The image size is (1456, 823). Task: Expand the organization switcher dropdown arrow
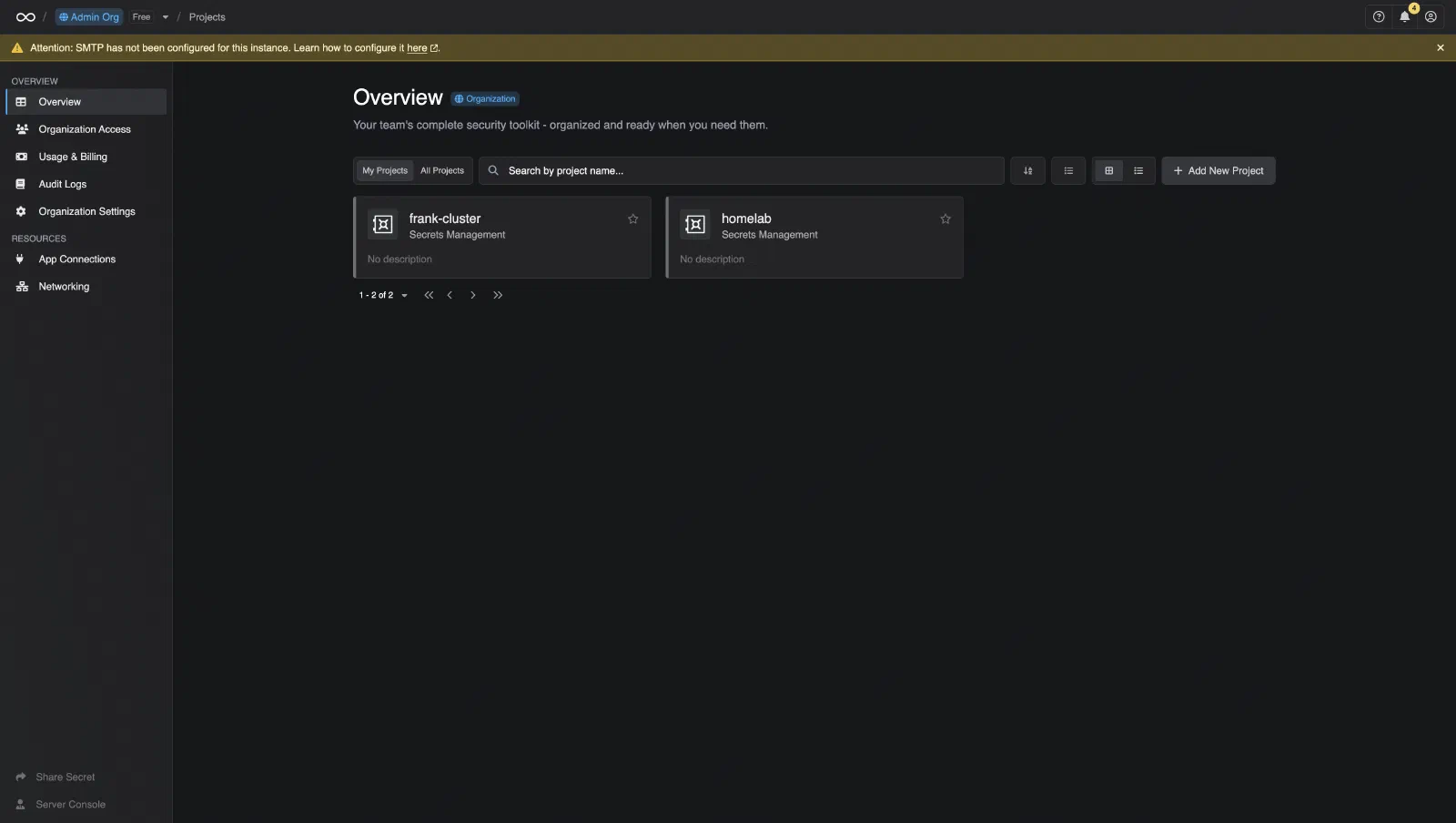(x=166, y=17)
